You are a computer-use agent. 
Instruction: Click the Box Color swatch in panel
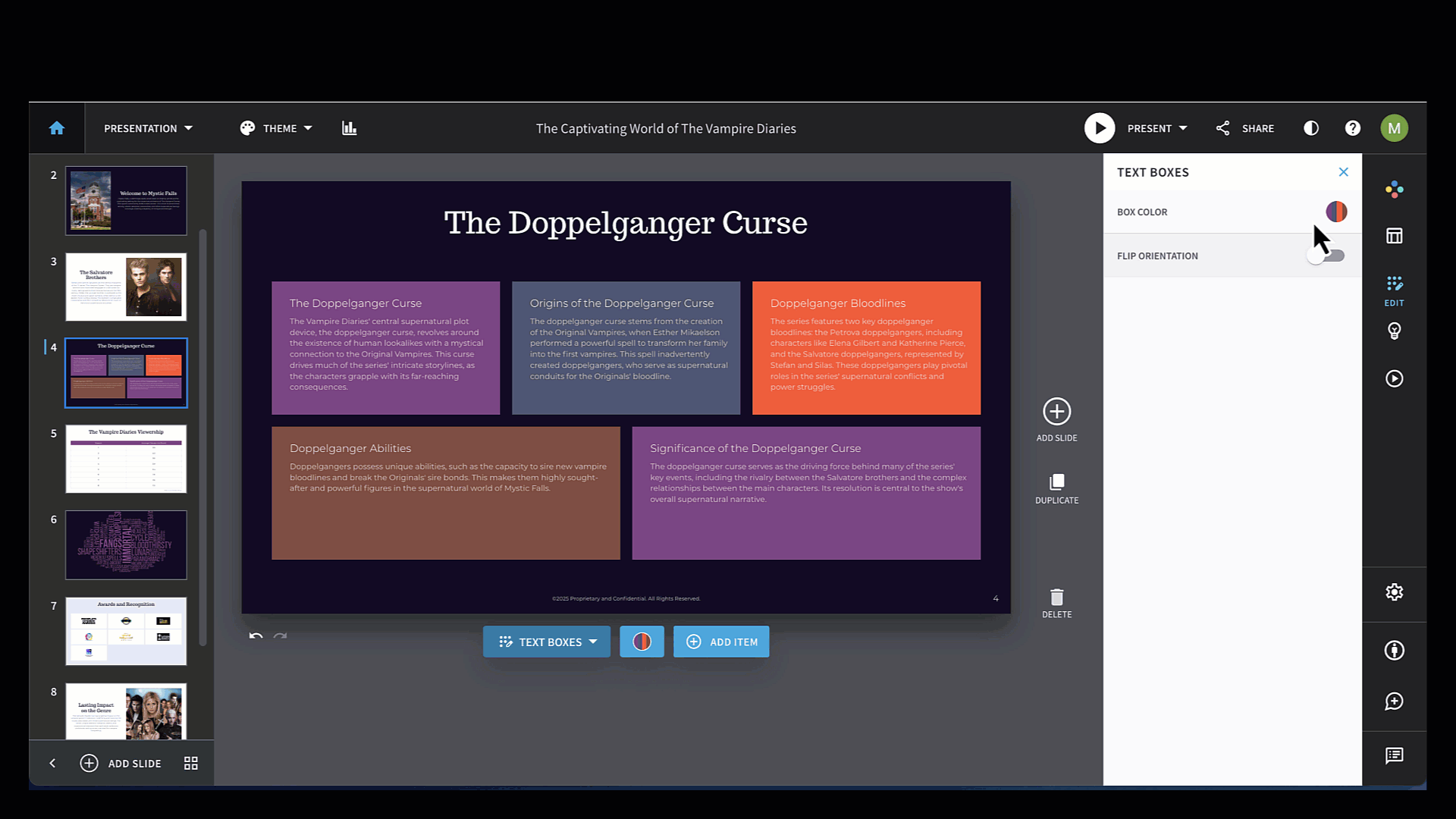(x=1336, y=212)
